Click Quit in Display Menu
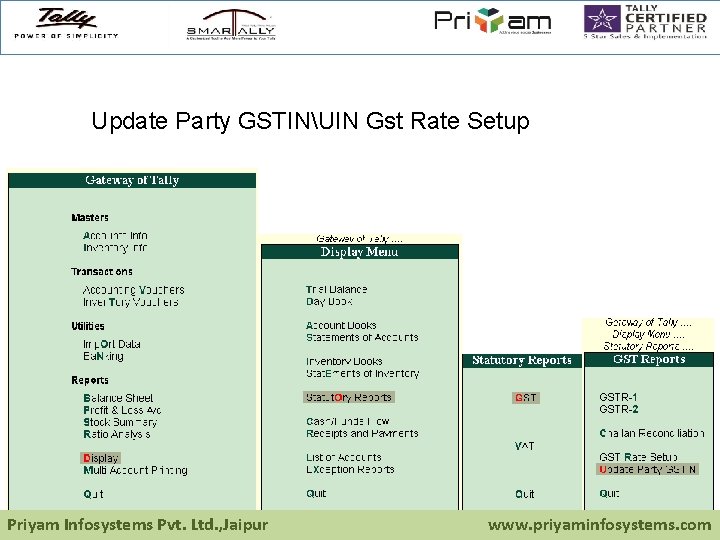The height and width of the screenshot is (540, 720). point(316,494)
